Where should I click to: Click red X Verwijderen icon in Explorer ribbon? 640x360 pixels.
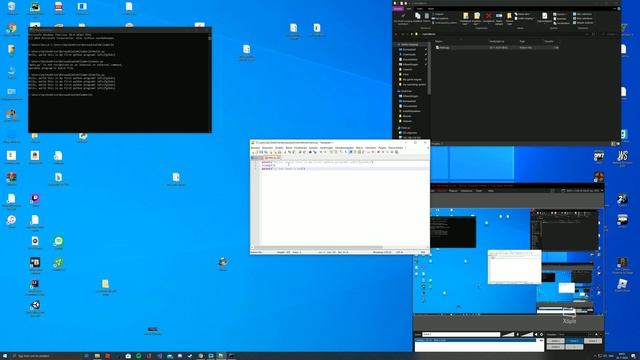click(488, 16)
